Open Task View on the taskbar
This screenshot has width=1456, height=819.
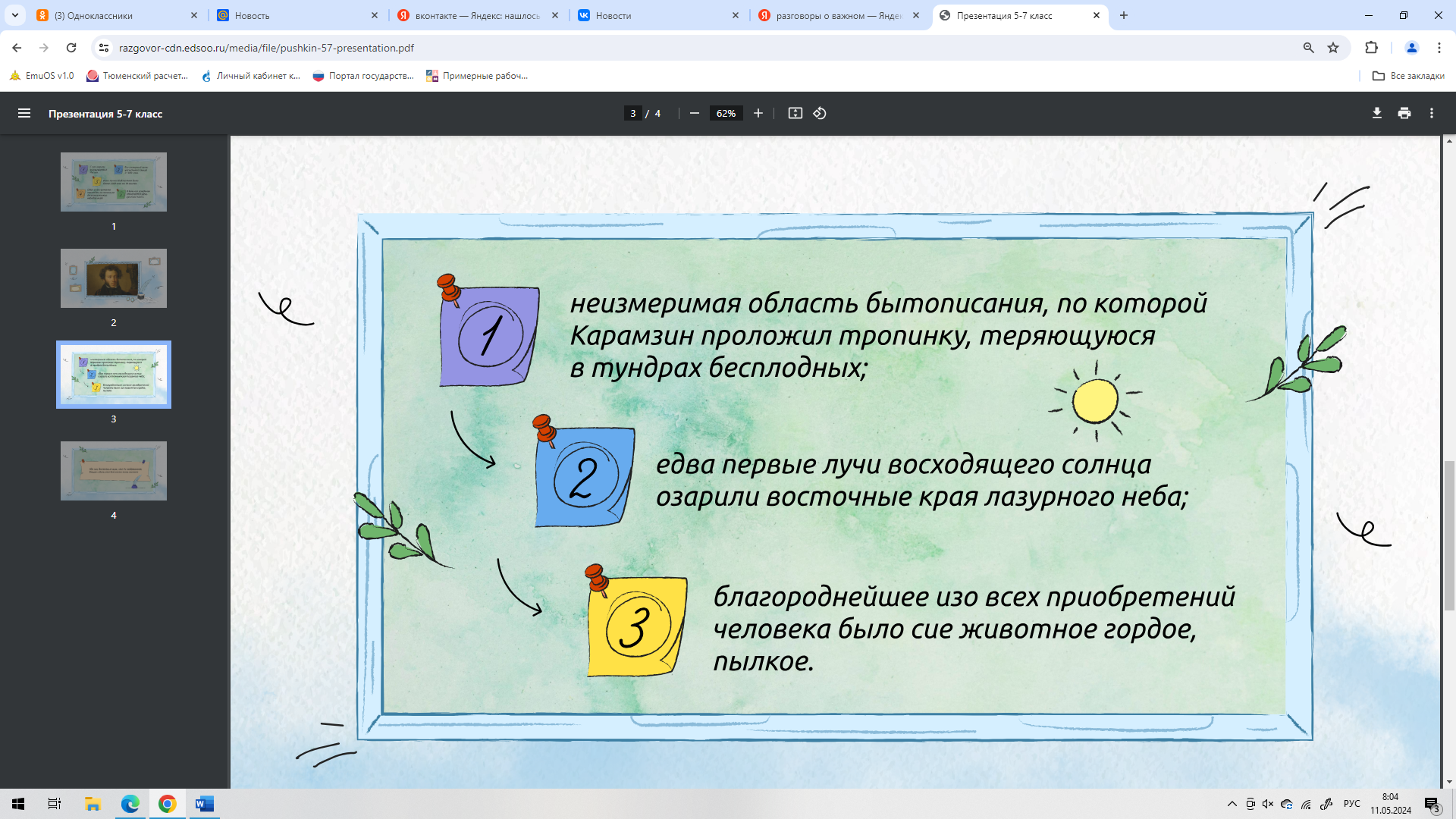click(x=55, y=804)
